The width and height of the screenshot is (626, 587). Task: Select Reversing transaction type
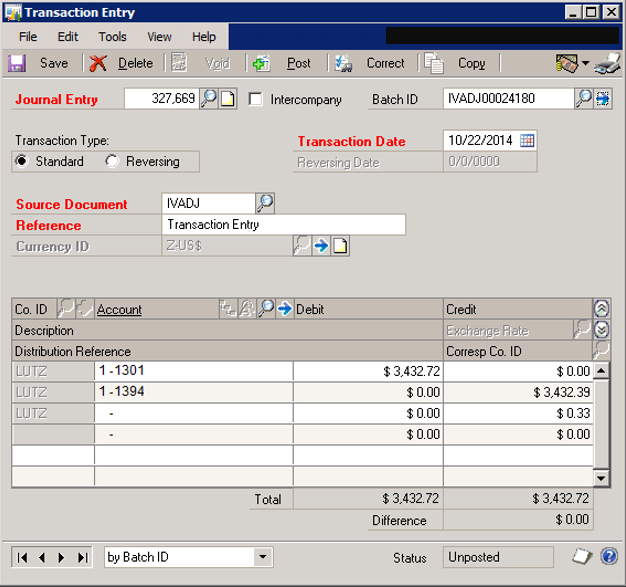point(112,161)
